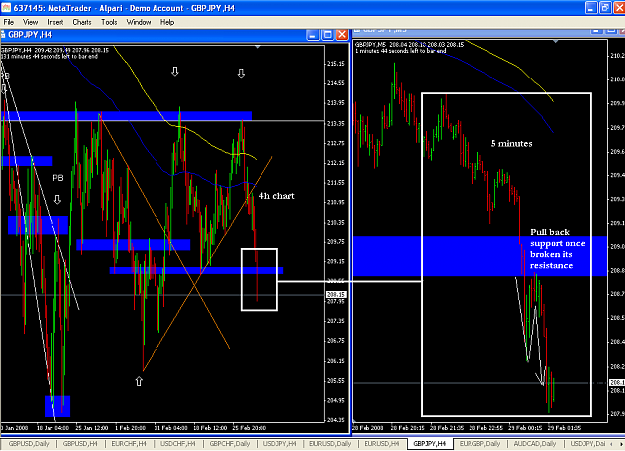Switch to the GBPUSD,H4 chart tab
The width and height of the screenshot is (625, 451).
tap(80, 443)
